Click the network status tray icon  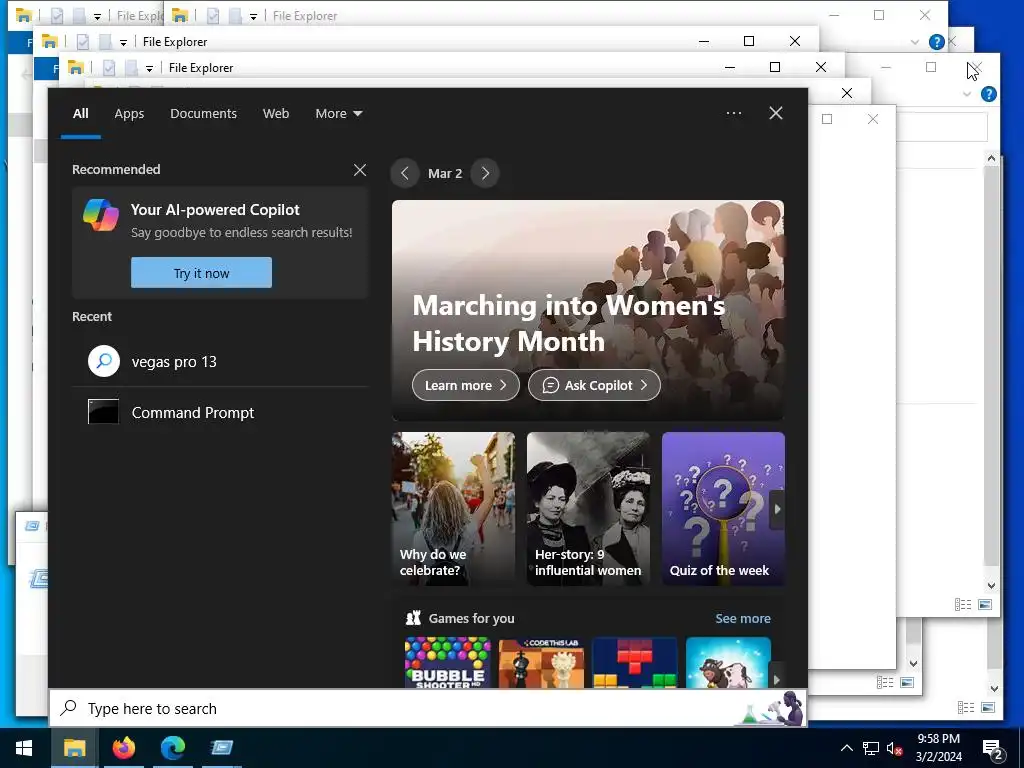click(x=871, y=748)
